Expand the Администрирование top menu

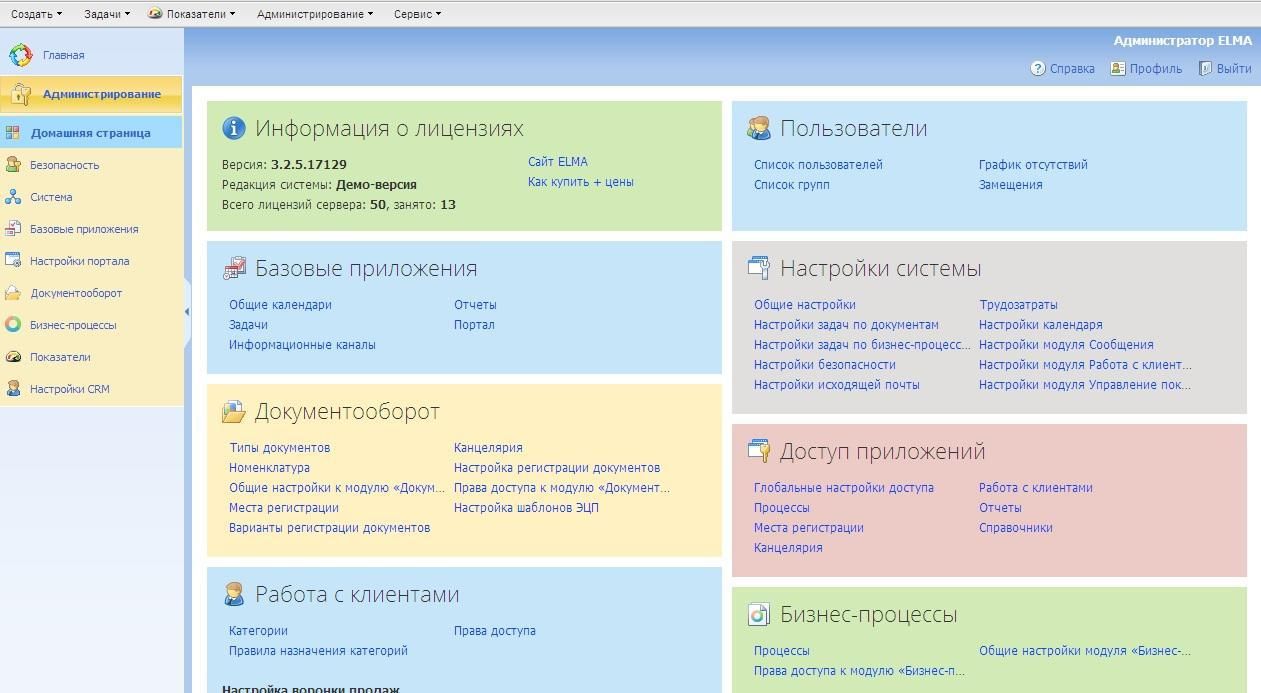[x=314, y=14]
